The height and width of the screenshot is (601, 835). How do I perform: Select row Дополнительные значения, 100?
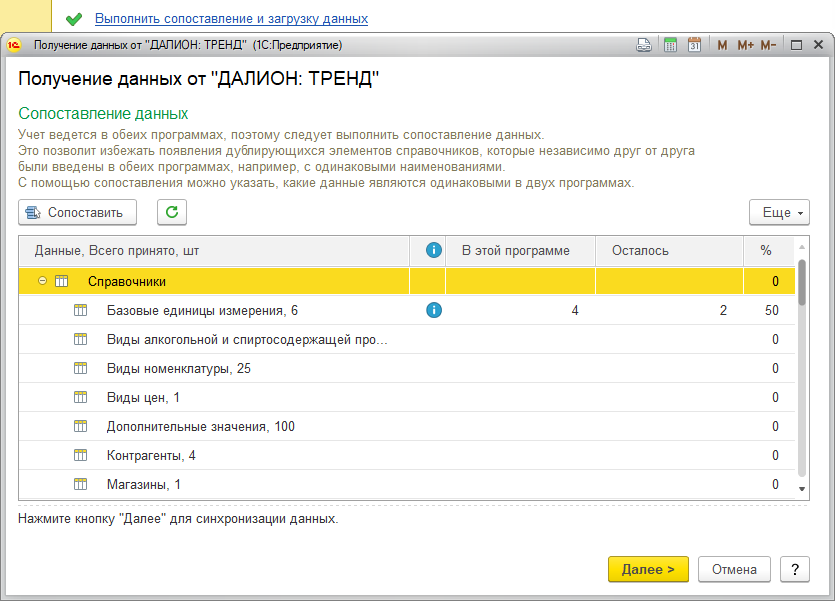[x=407, y=426]
